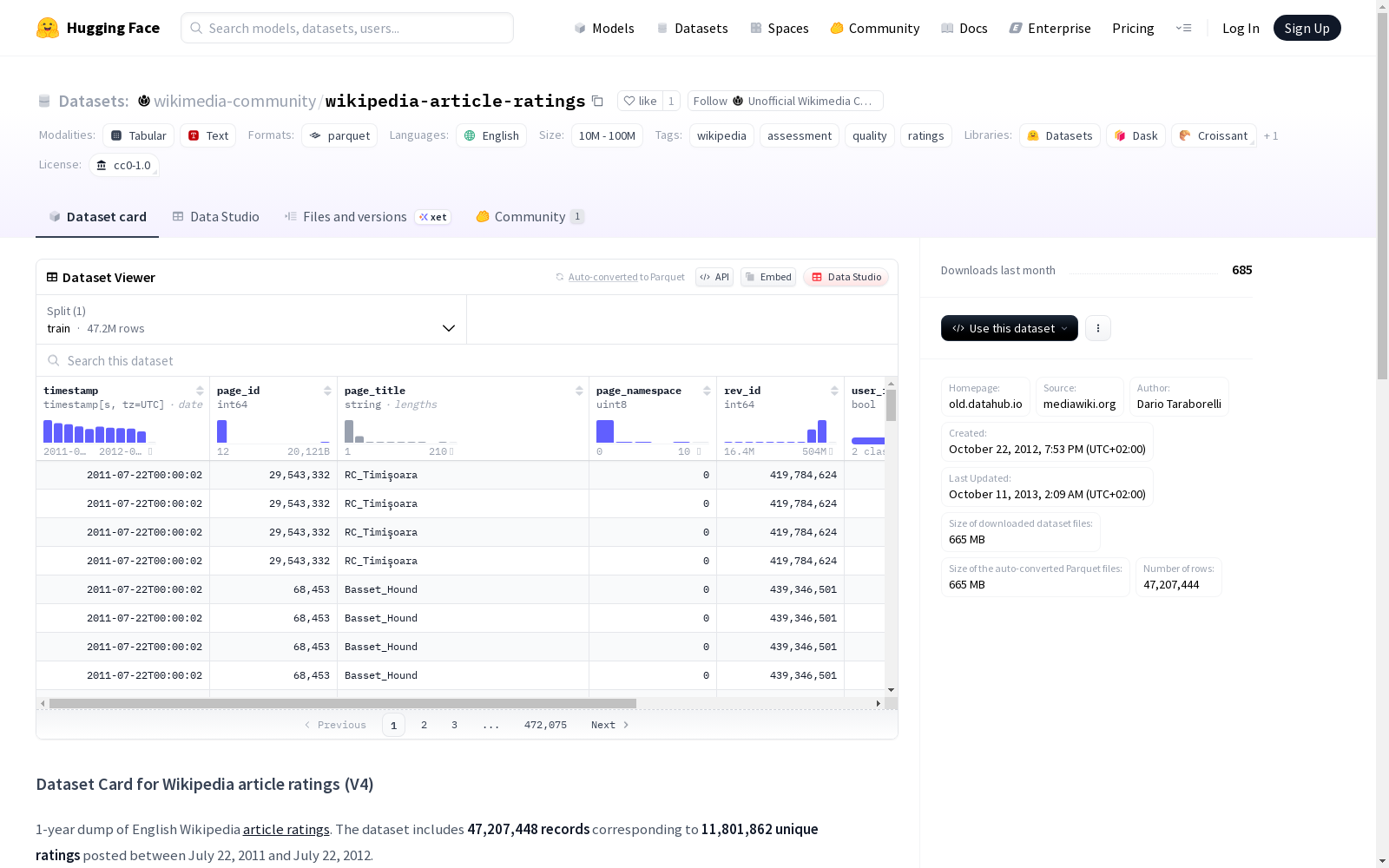Screen dimensions: 1389x868
Task: Click the Sign Up button
Action: pos(1307,28)
